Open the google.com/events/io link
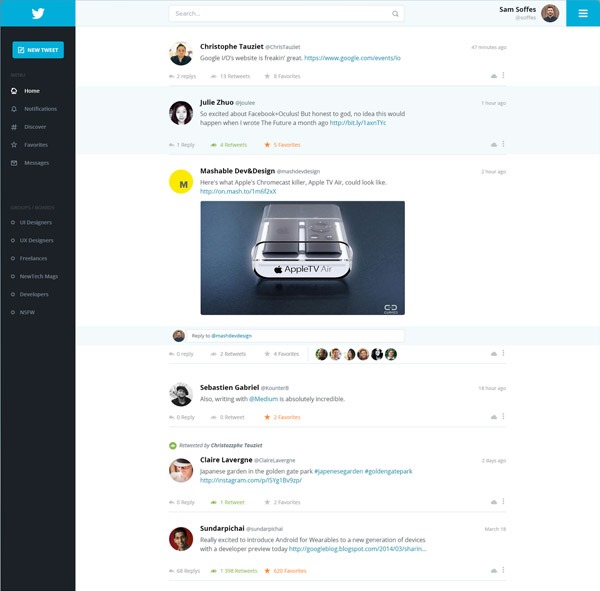 352,58
